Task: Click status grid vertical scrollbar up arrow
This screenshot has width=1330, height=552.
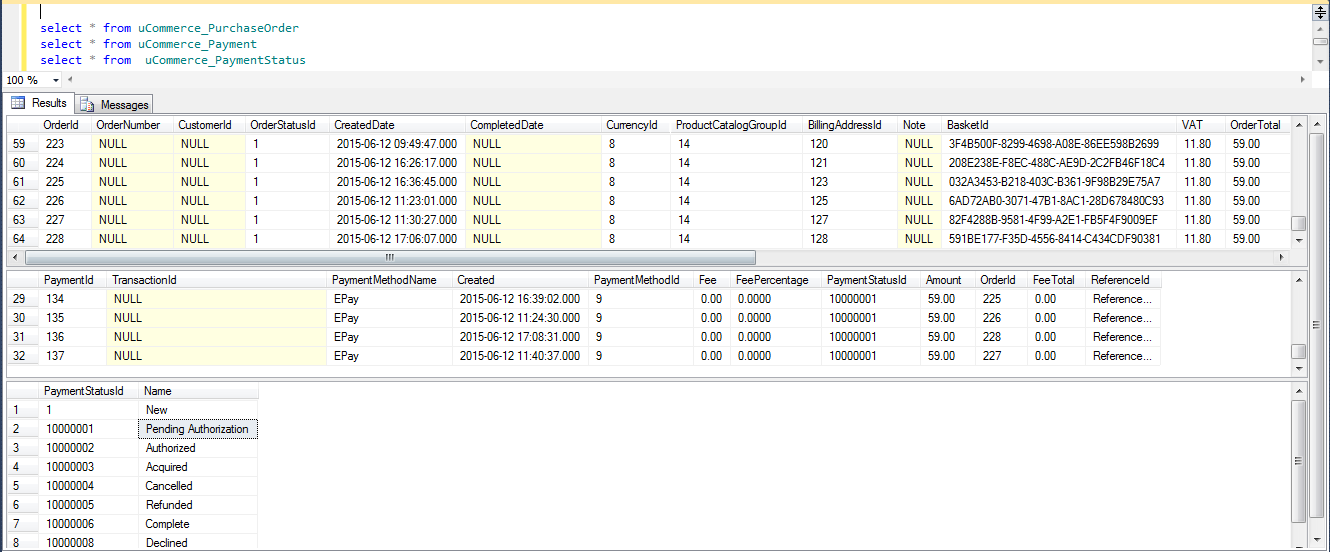Action: click(1299, 390)
